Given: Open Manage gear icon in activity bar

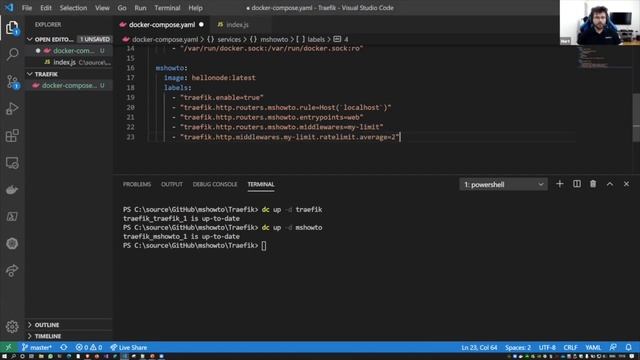Looking at the screenshot, I should [x=12, y=327].
